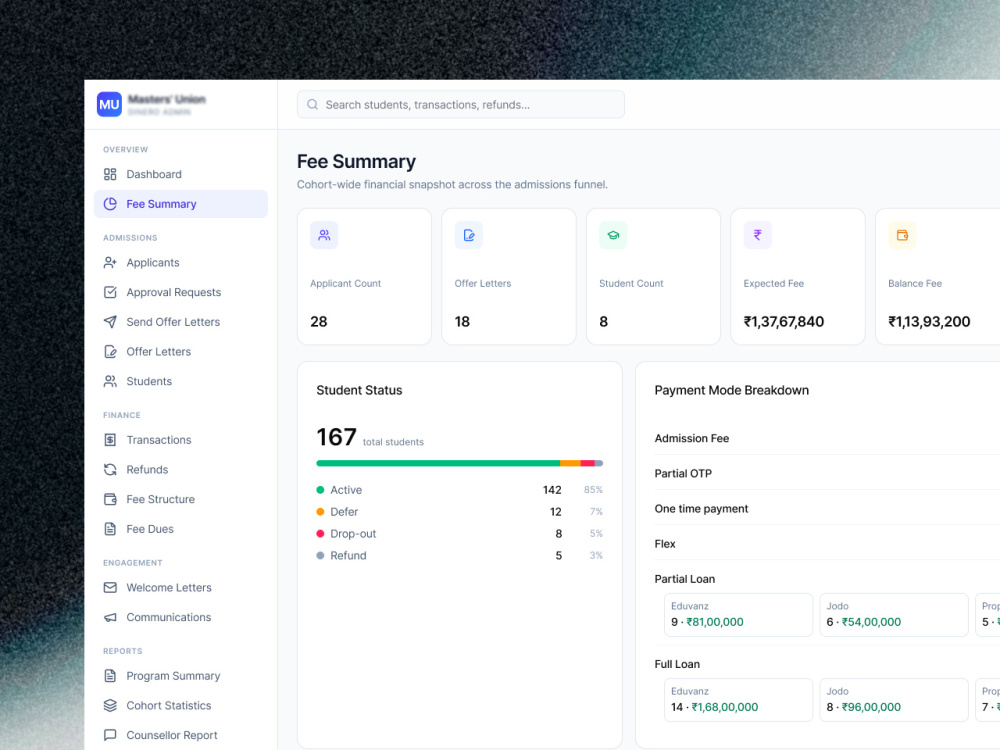Viewport: 1000px width, 750px height.
Task: Click the Counsellor Report chat icon
Action: click(110, 735)
